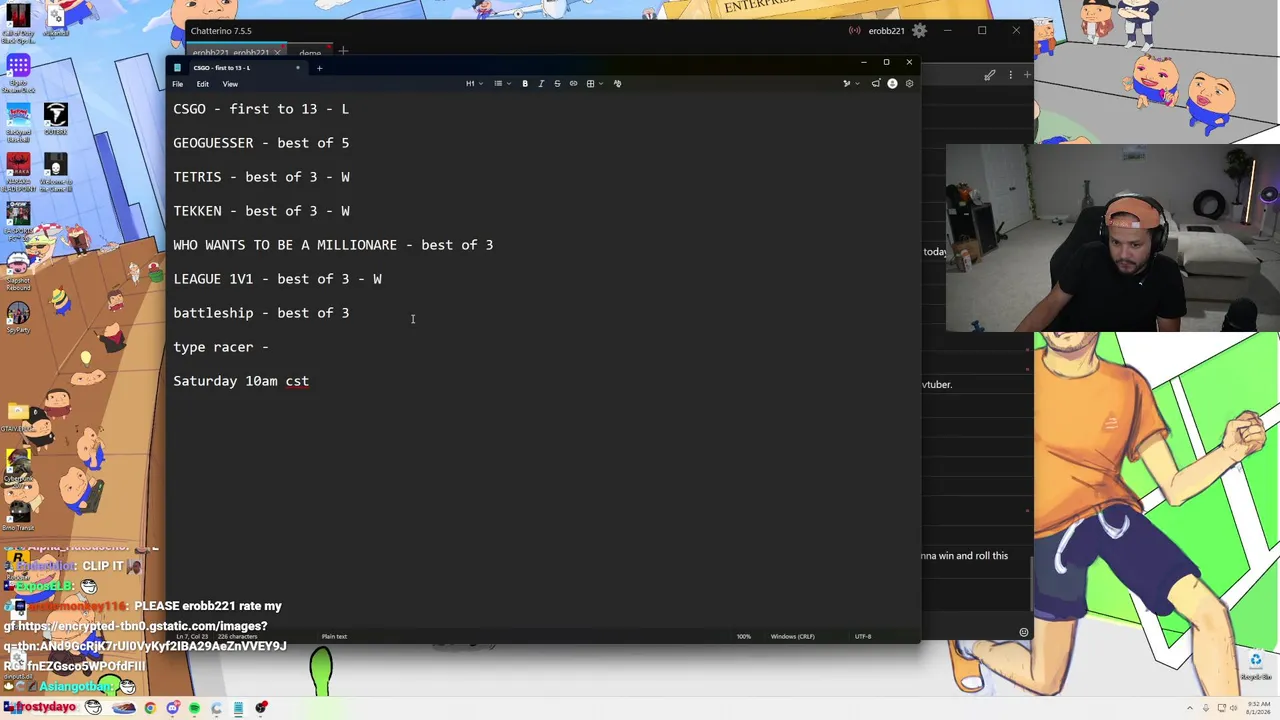The width and height of the screenshot is (1280, 720).
Task: Open the table insert dropdown in Notepad
Action: [593, 84]
